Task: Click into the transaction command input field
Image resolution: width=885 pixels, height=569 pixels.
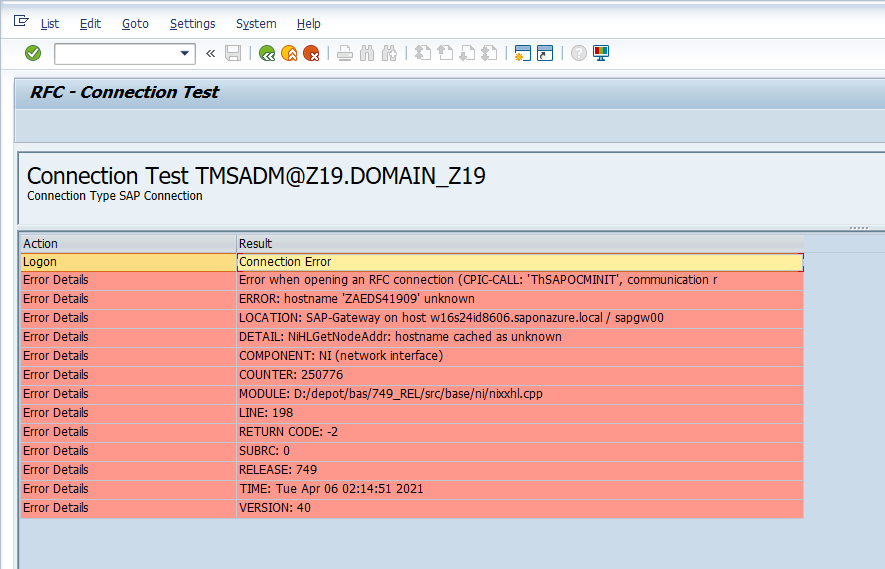Action: point(115,53)
